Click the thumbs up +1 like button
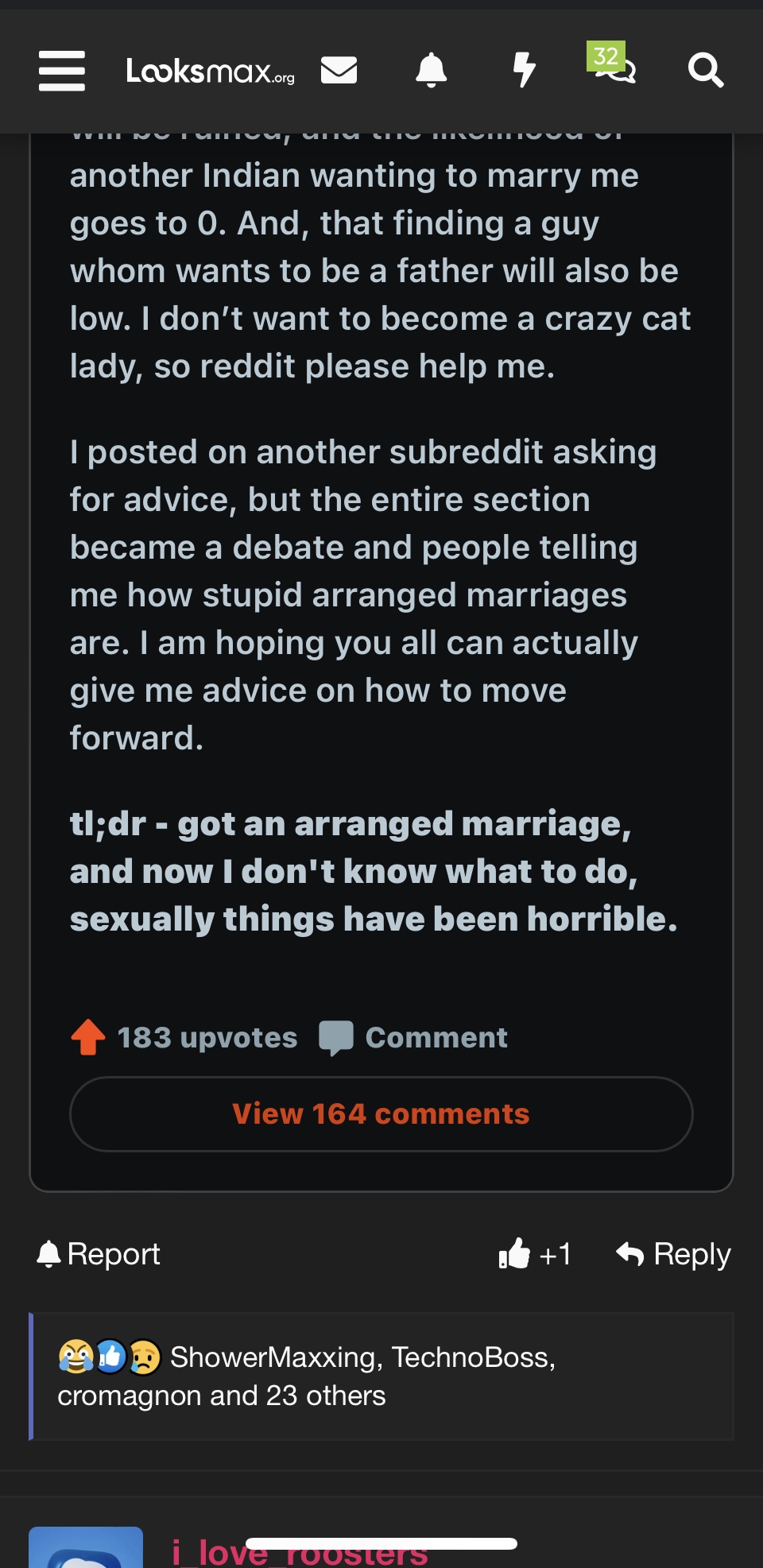Viewport: 763px width, 1568px height. pos(535,1254)
